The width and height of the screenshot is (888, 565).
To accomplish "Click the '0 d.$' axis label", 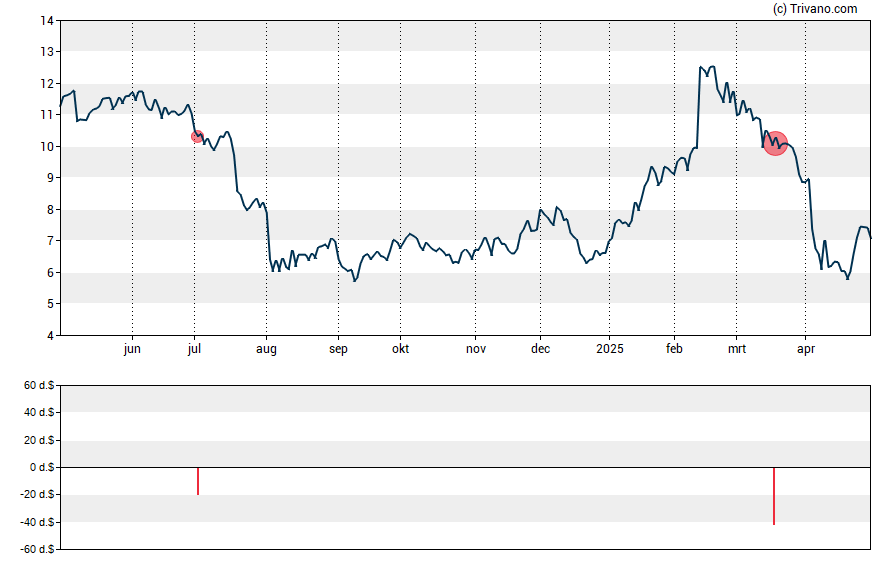I will (42, 468).
